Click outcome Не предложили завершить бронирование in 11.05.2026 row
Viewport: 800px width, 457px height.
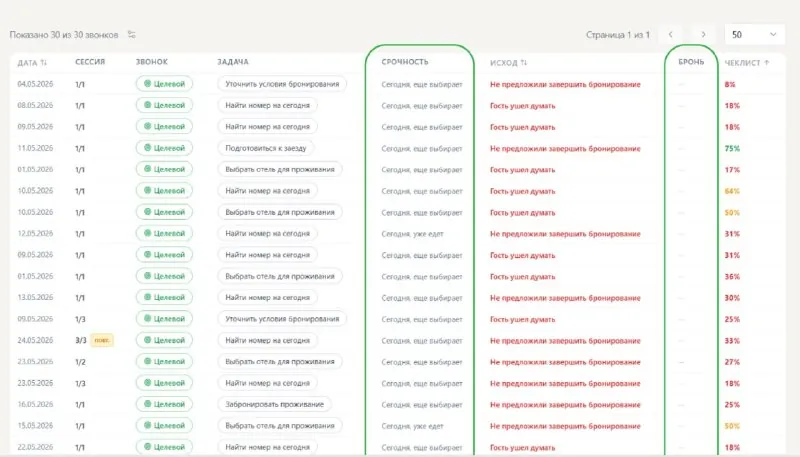point(565,148)
